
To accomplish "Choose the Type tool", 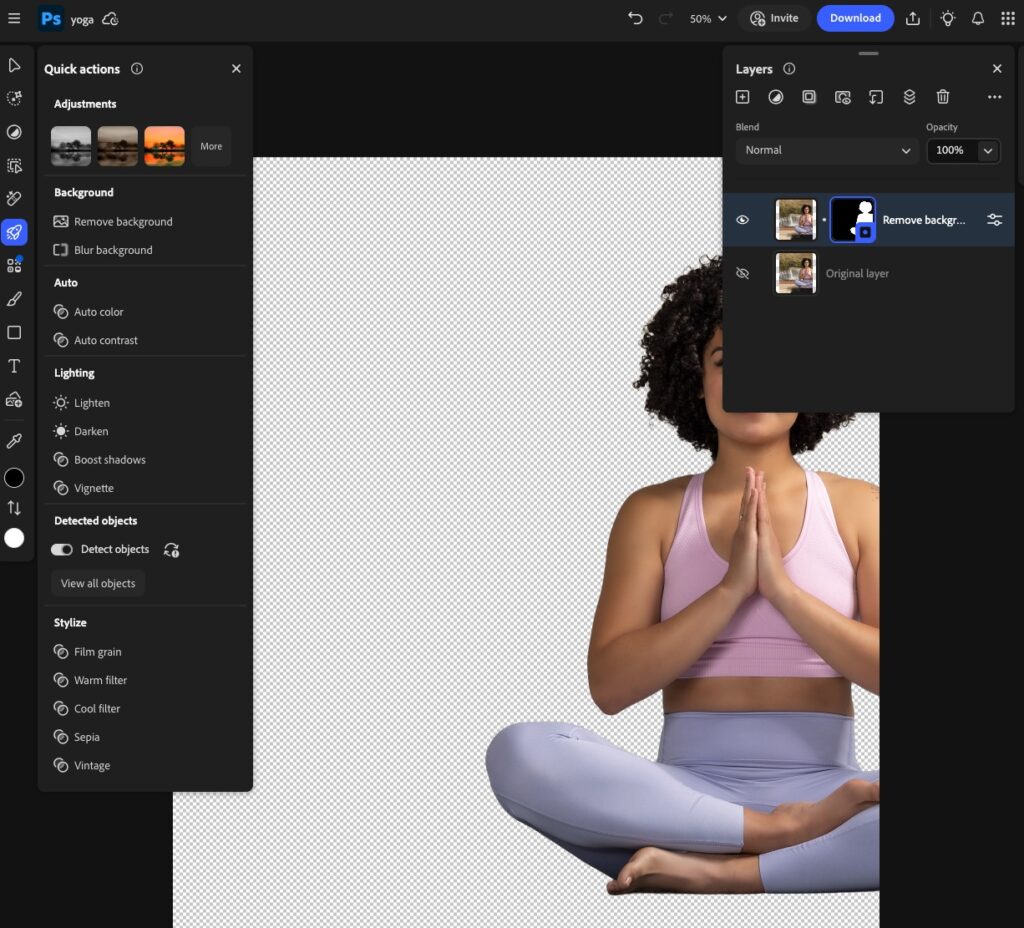I will tap(14, 366).
